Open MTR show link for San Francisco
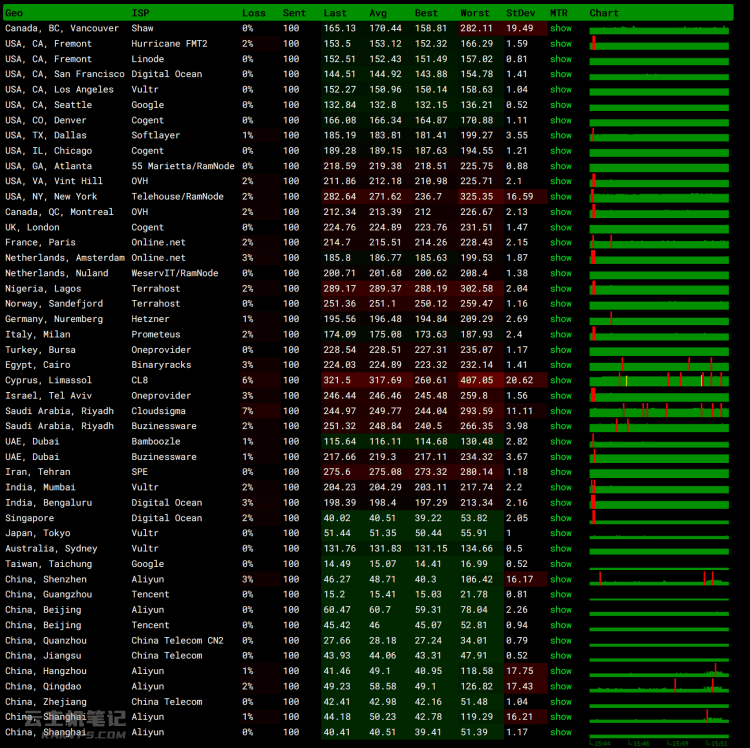 (561, 74)
